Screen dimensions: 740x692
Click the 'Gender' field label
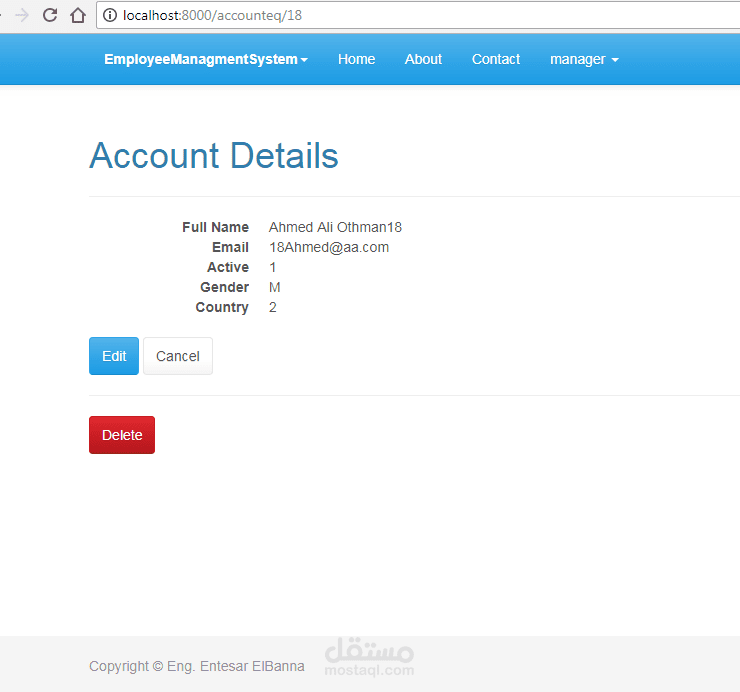coord(225,287)
